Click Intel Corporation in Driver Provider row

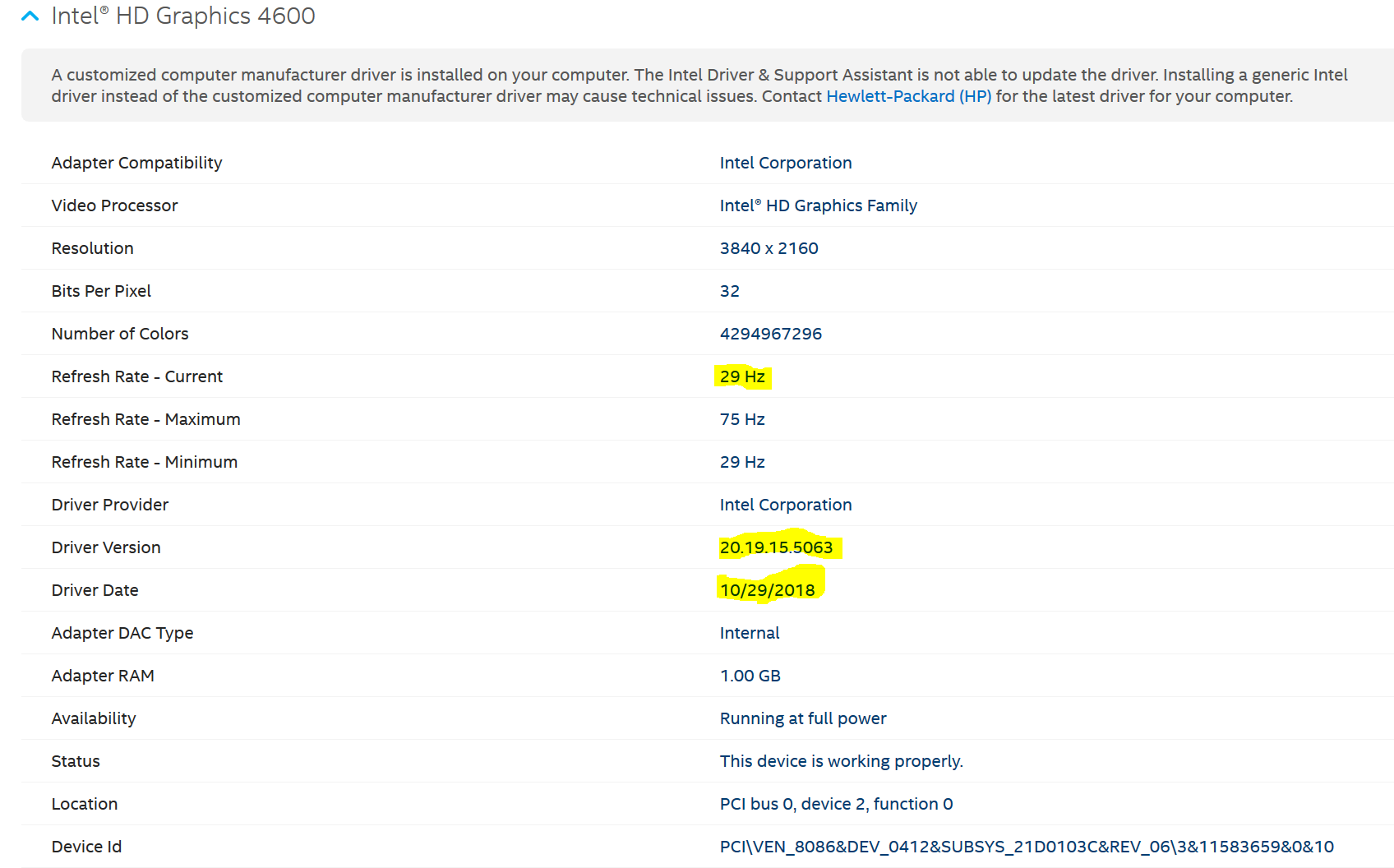786,505
